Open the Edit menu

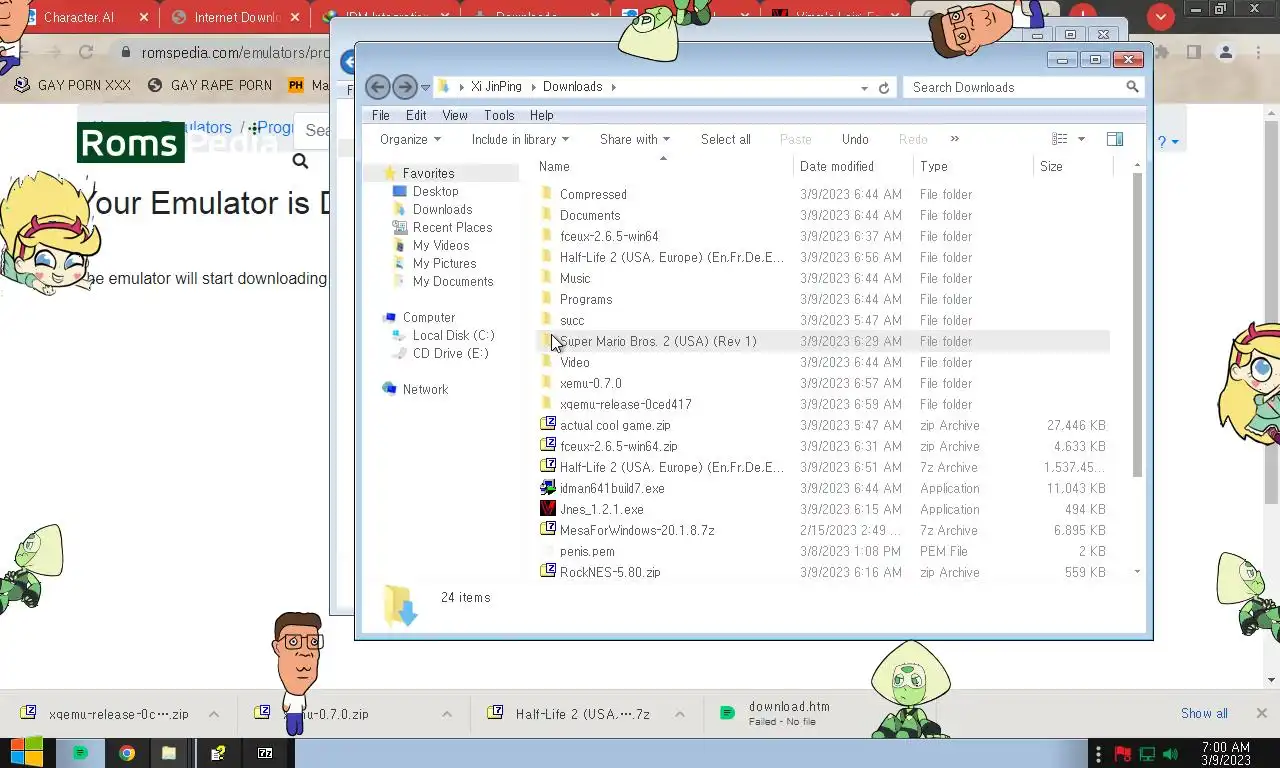(x=416, y=115)
